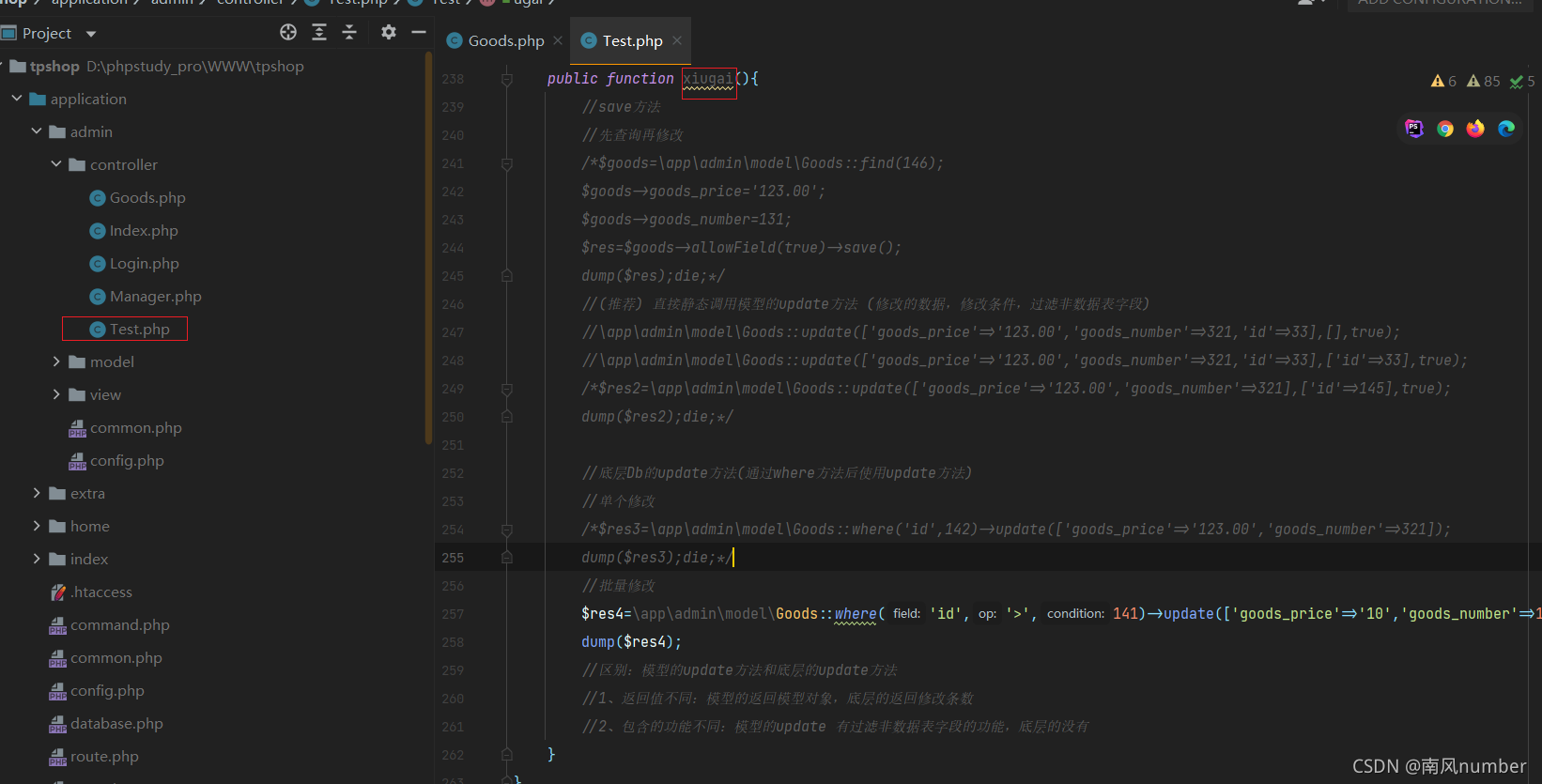The height and width of the screenshot is (784, 1542).
Task: Select the .htaccess file
Action: click(91, 592)
